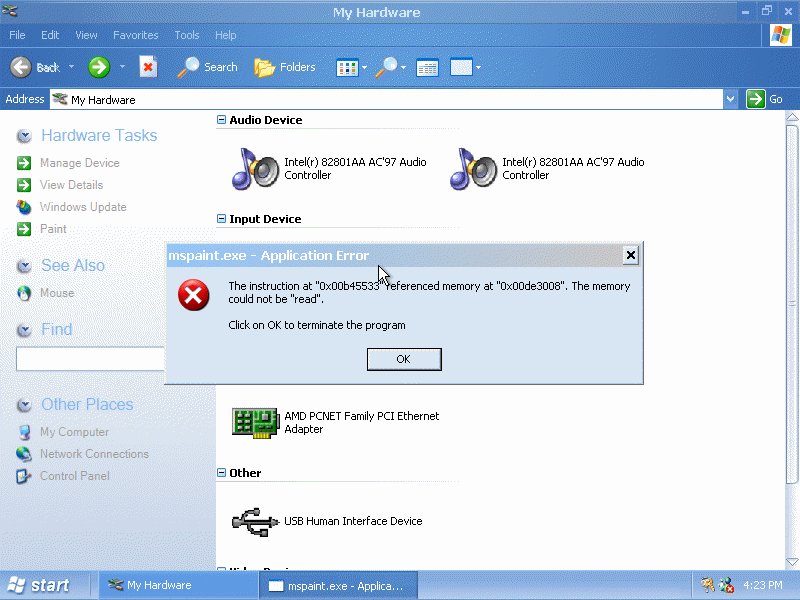800x600 pixels.
Task: Open Search from the toolbar
Action: click(x=208, y=67)
